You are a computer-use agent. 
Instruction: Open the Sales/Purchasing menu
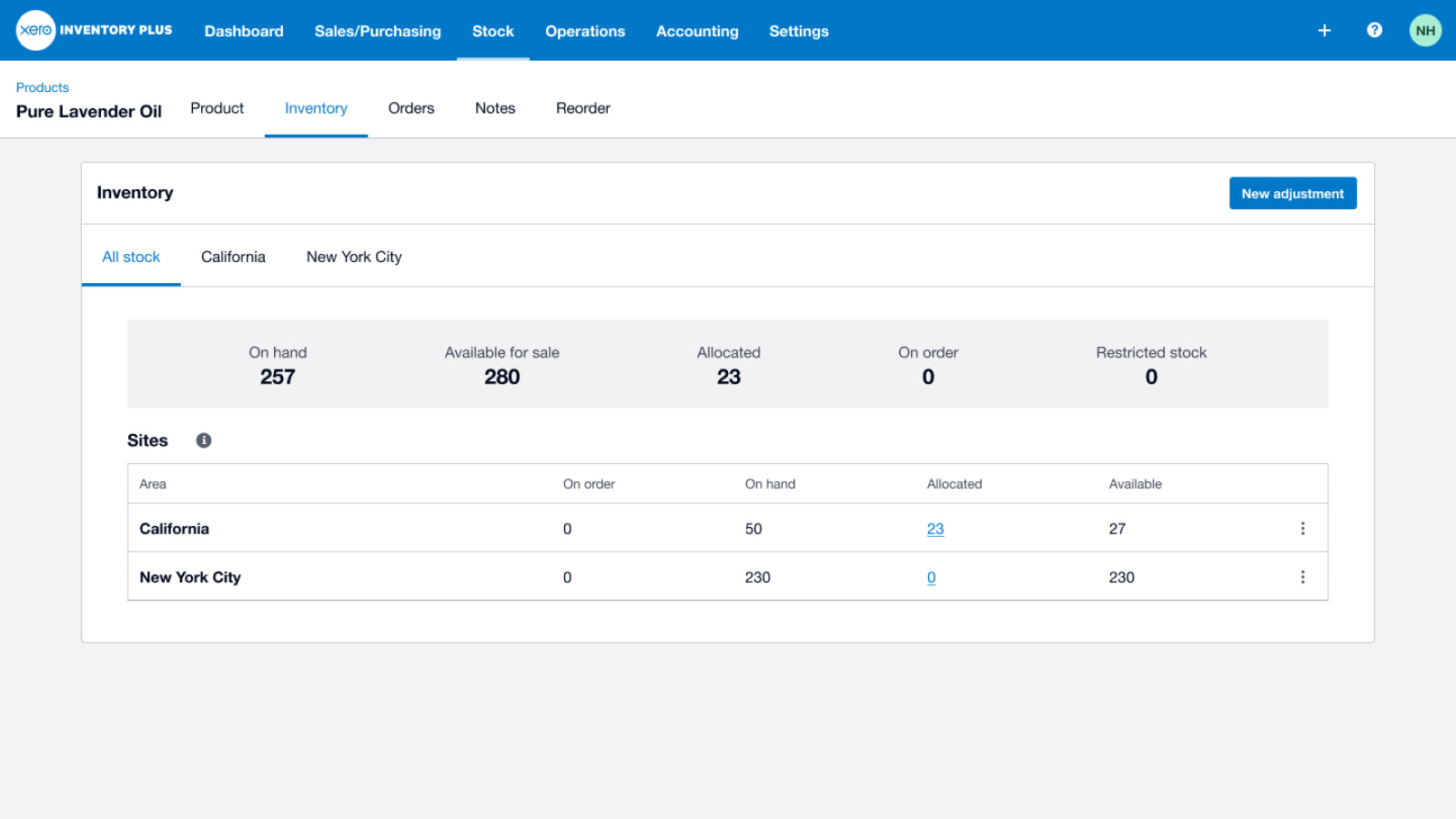pos(378,31)
